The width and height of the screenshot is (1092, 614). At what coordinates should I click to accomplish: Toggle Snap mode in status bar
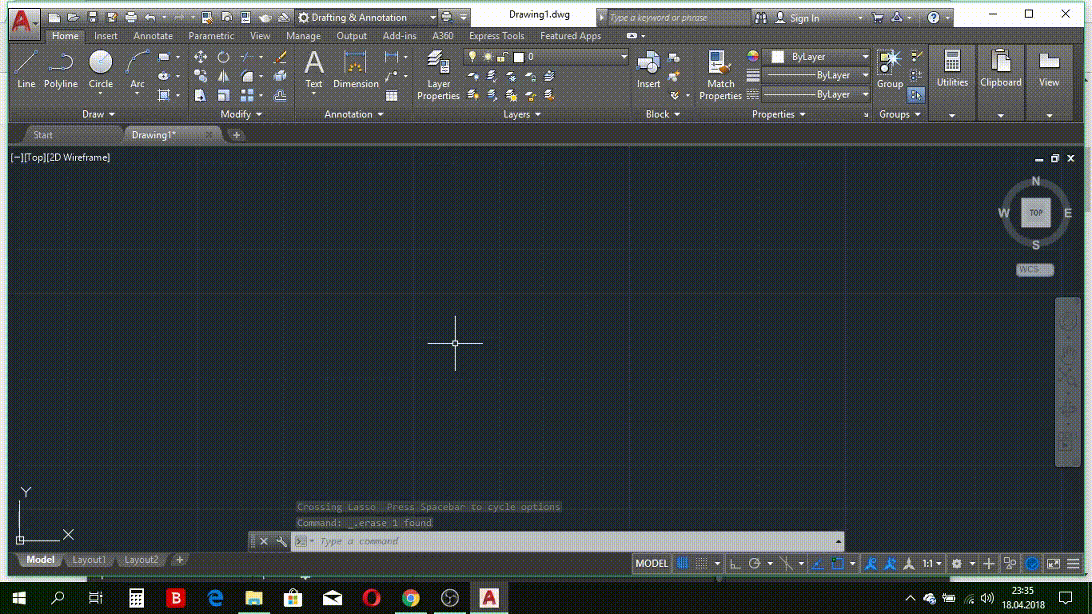[701, 563]
